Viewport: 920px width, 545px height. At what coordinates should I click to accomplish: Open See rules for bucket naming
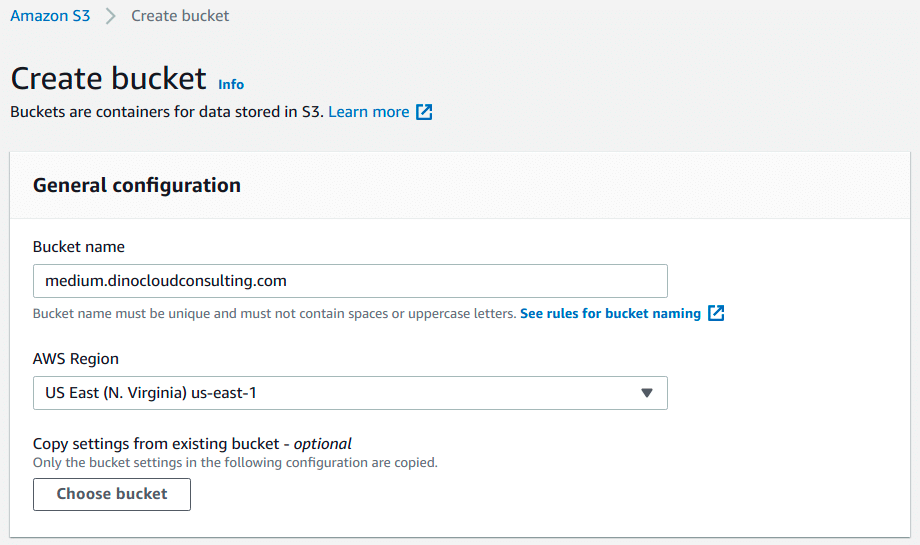[x=610, y=313]
